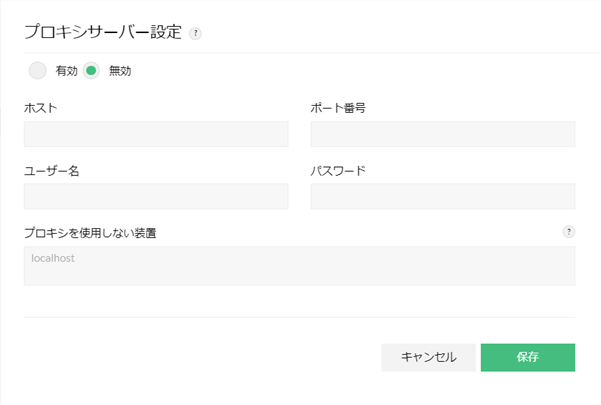Select the 有効 radio button
This screenshot has width=601, height=405.
(37, 71)
